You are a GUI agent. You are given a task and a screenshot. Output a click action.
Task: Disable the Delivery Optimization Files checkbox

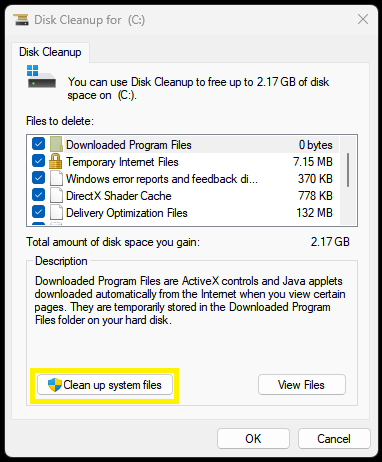tap(38, 212)
